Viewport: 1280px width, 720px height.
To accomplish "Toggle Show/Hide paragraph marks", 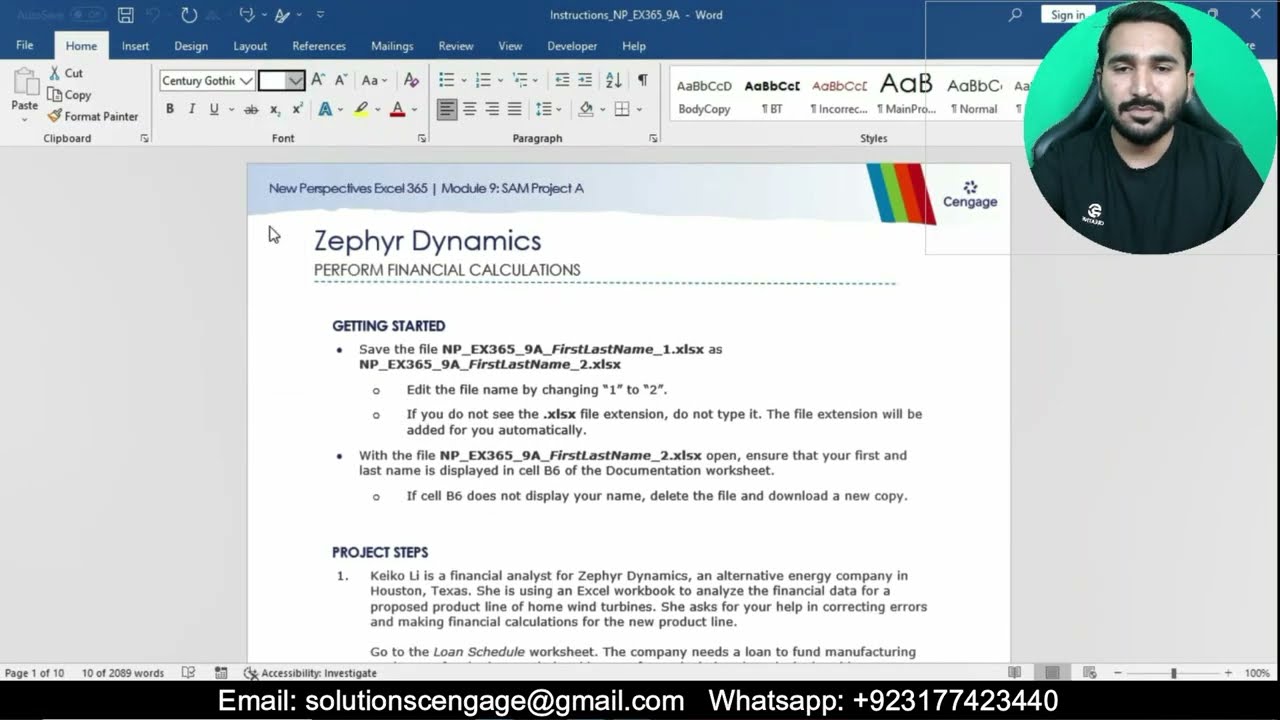I will (643, 80).
